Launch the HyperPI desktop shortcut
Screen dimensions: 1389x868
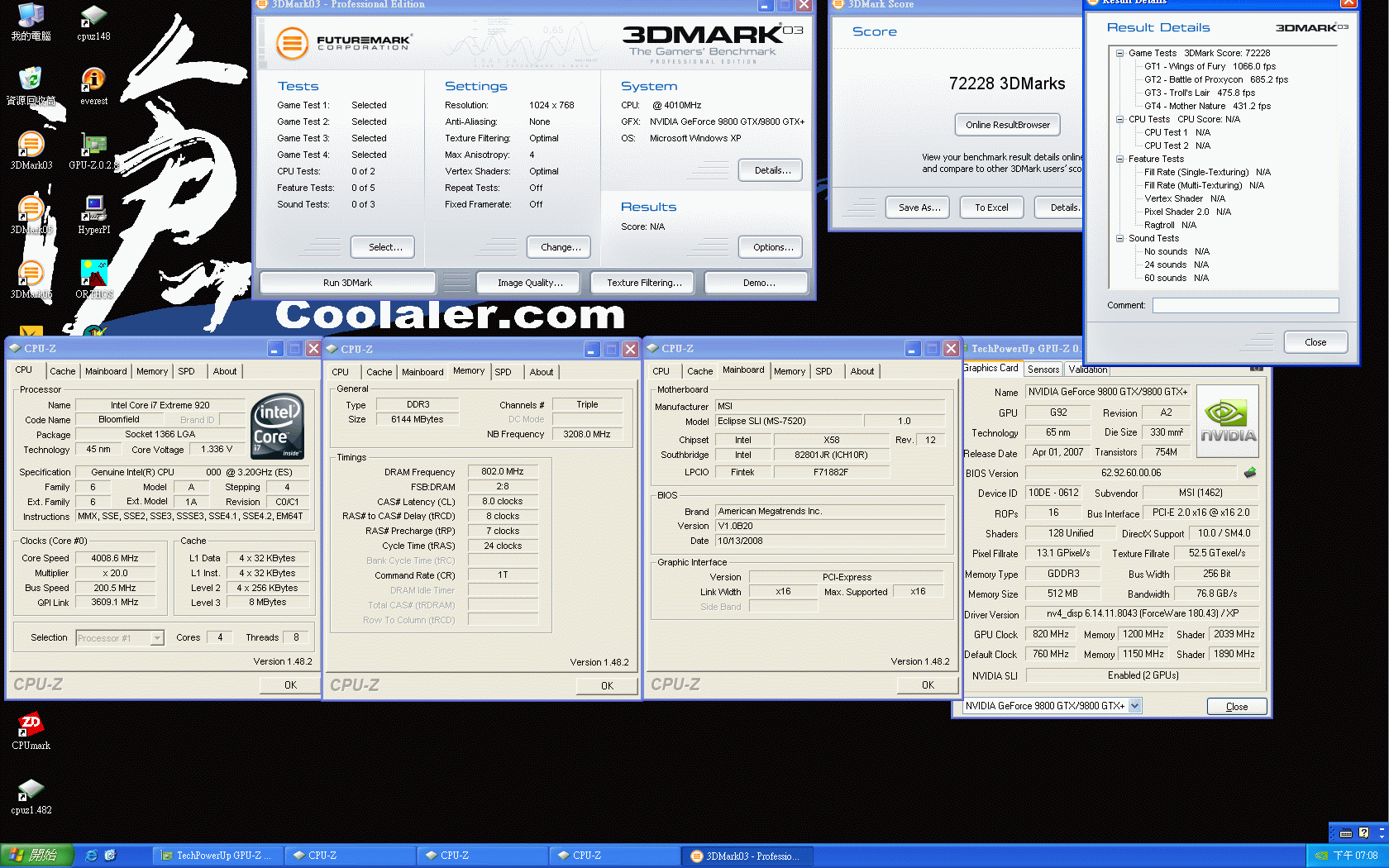93,216
